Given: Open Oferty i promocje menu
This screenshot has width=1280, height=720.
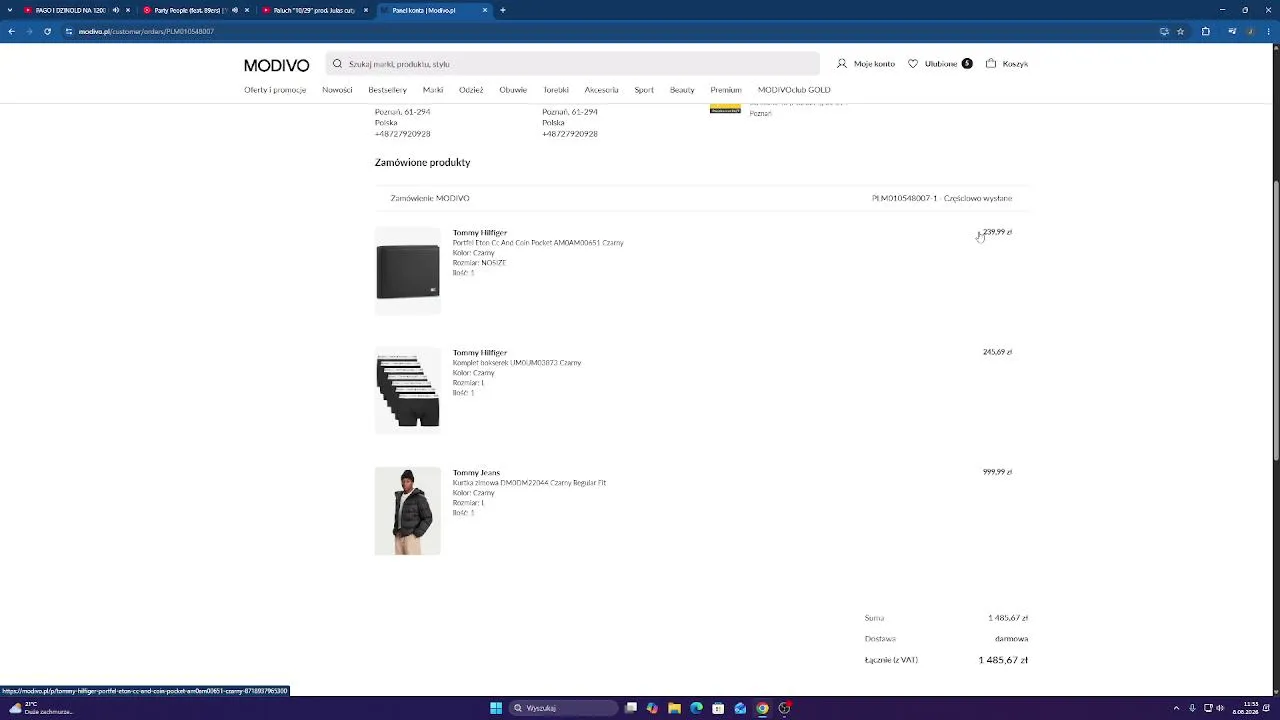Looking at the screenshot, I should click(x=275, y=90).
